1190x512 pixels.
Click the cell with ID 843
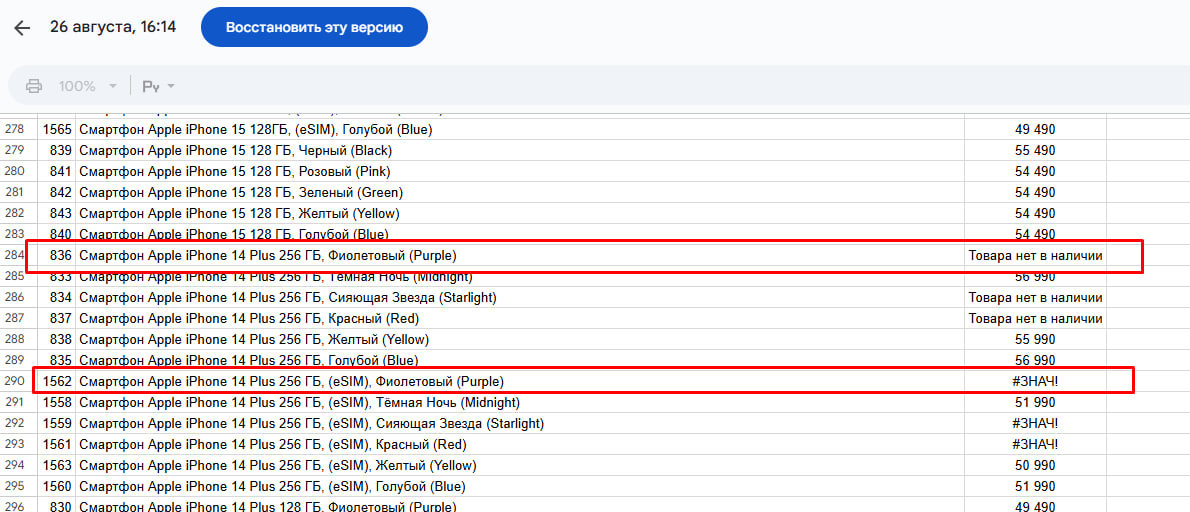59,213
